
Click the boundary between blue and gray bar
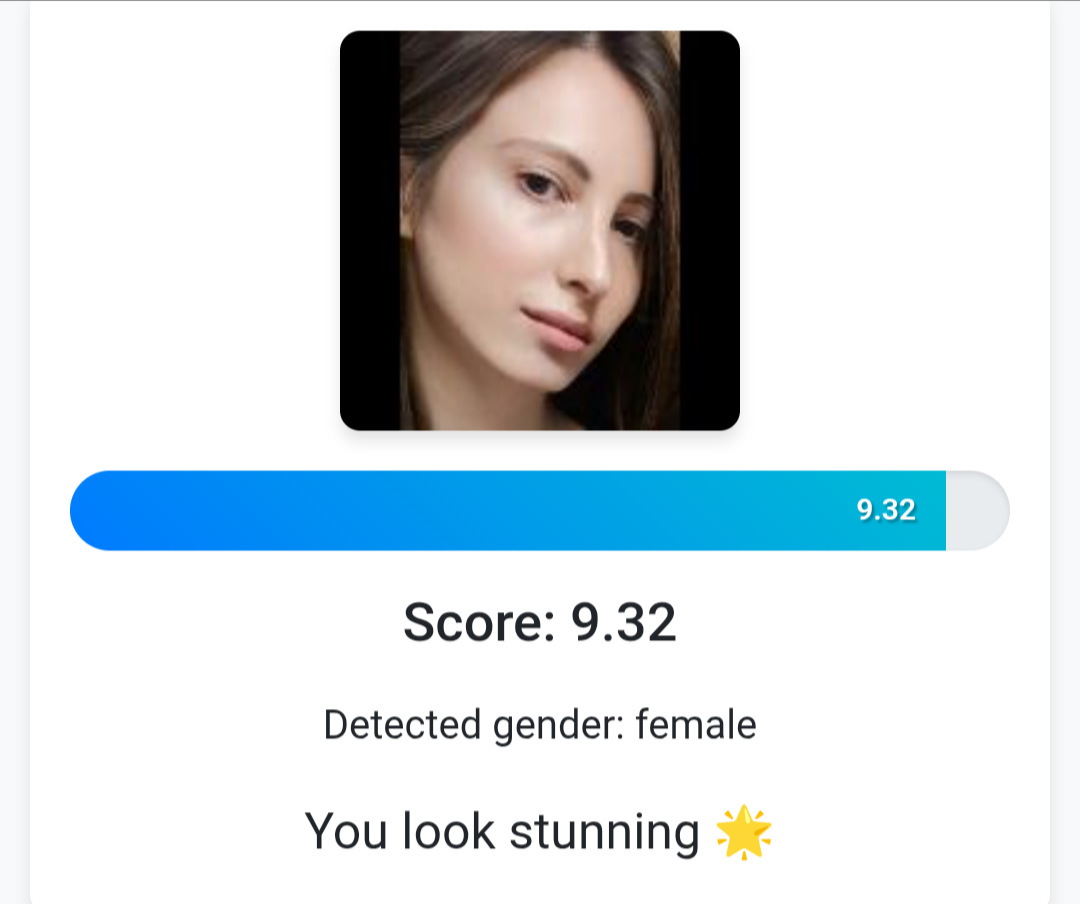(946, 511)
